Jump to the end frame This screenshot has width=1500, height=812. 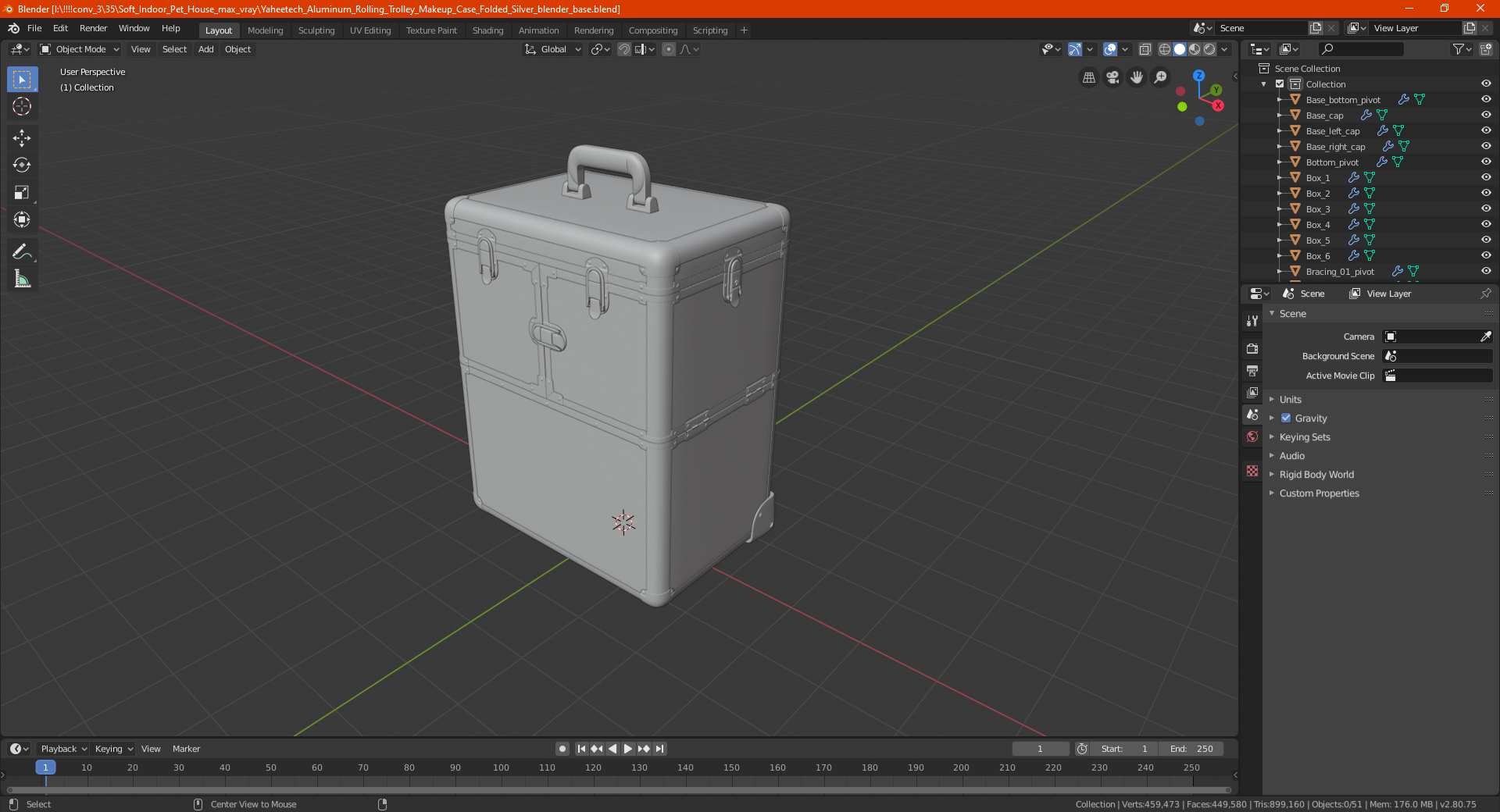(x=659, y=749)
